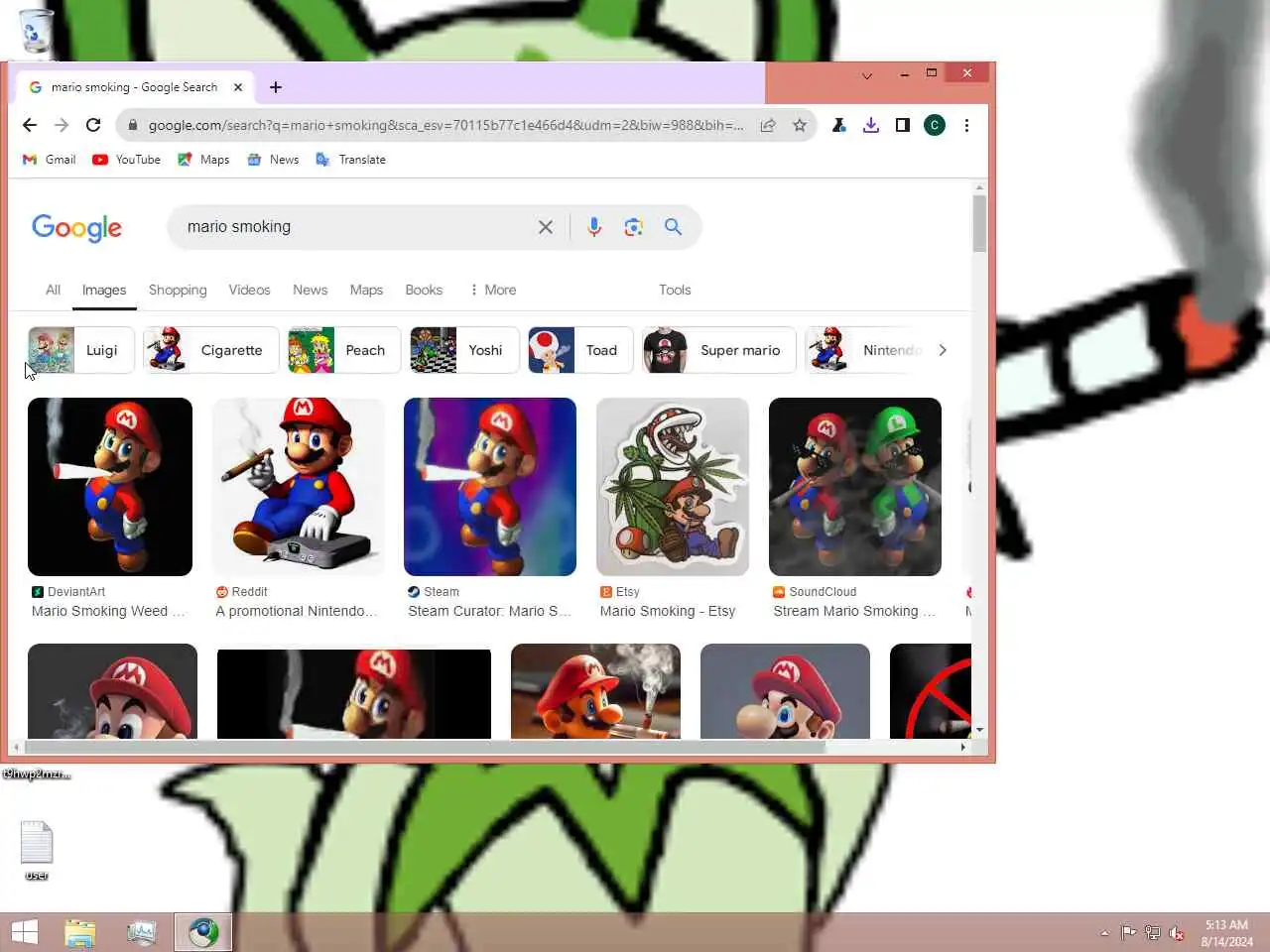1270x952 pixels.
Task: Reload the page with the refresh icon
Action: click(93, 125)
